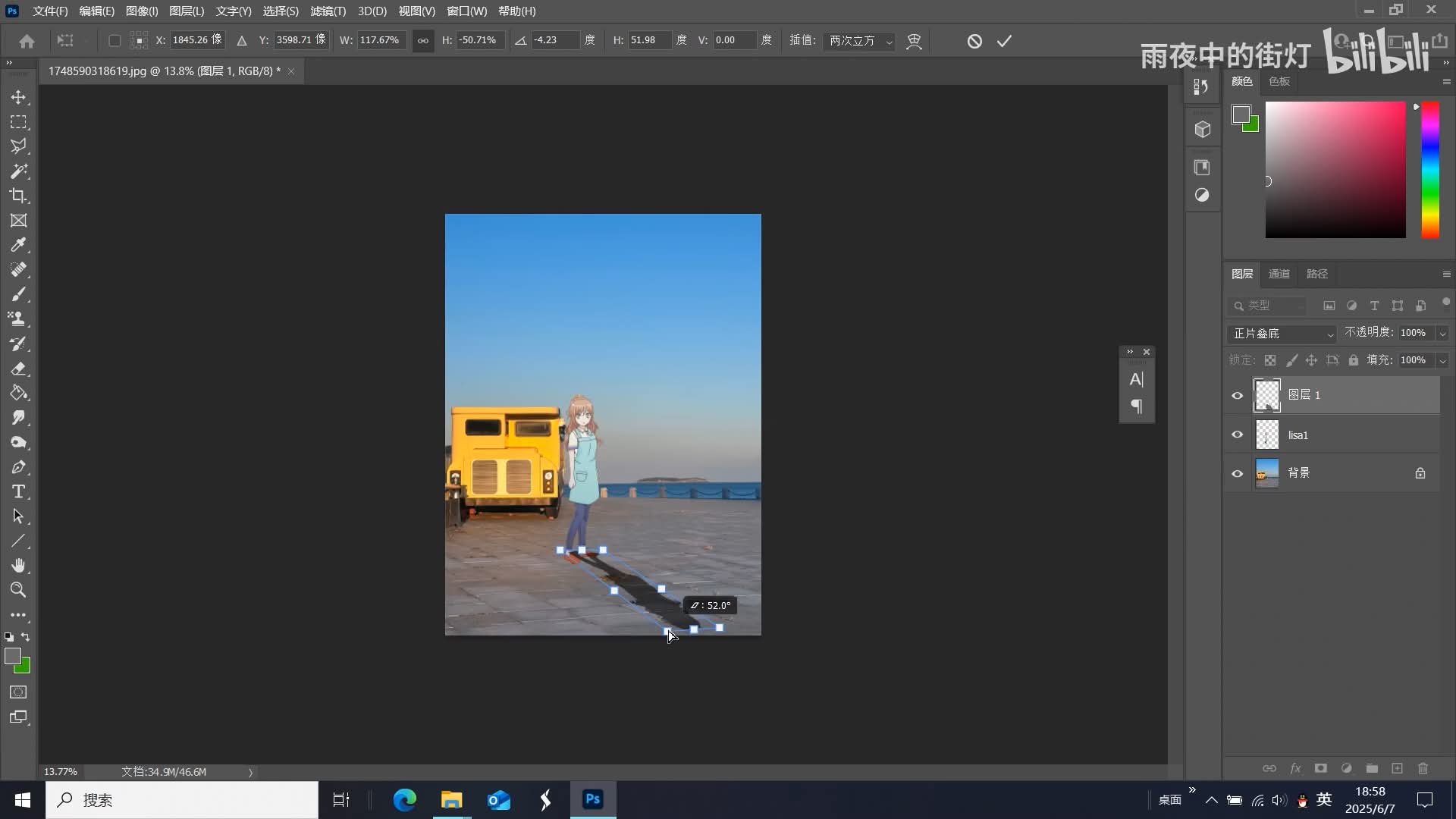
Task: Pick a color in the color field
Action: (x=1335, y=170)
